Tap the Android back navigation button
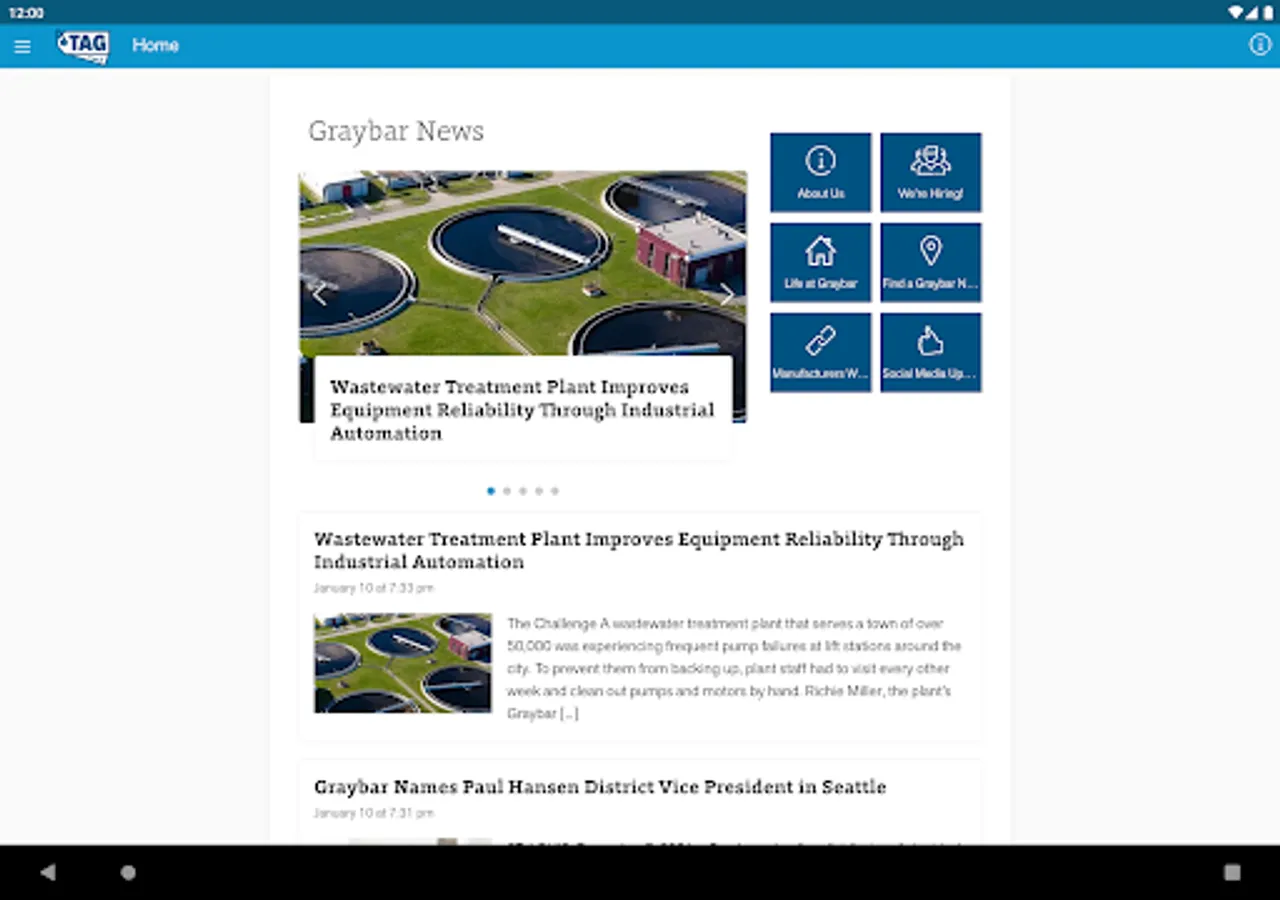 click(x=48, y=872)
